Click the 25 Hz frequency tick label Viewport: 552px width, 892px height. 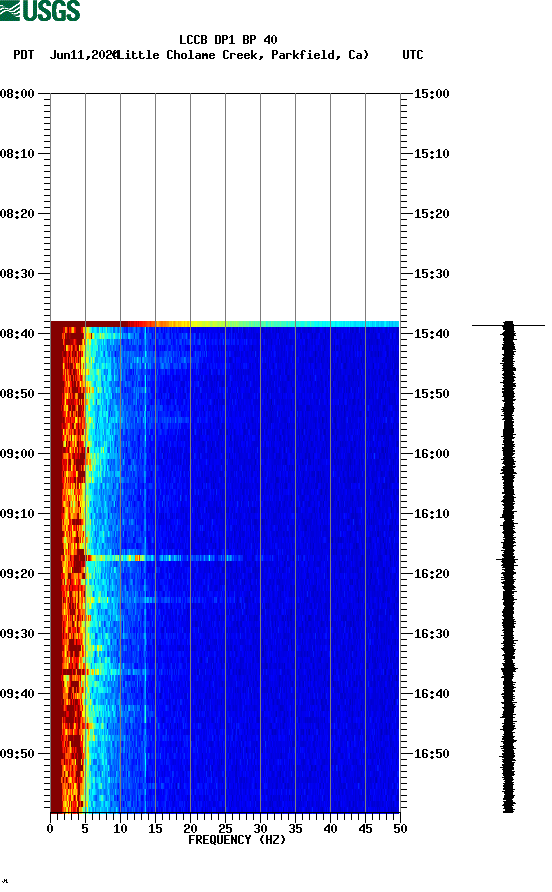coord(225,829)
